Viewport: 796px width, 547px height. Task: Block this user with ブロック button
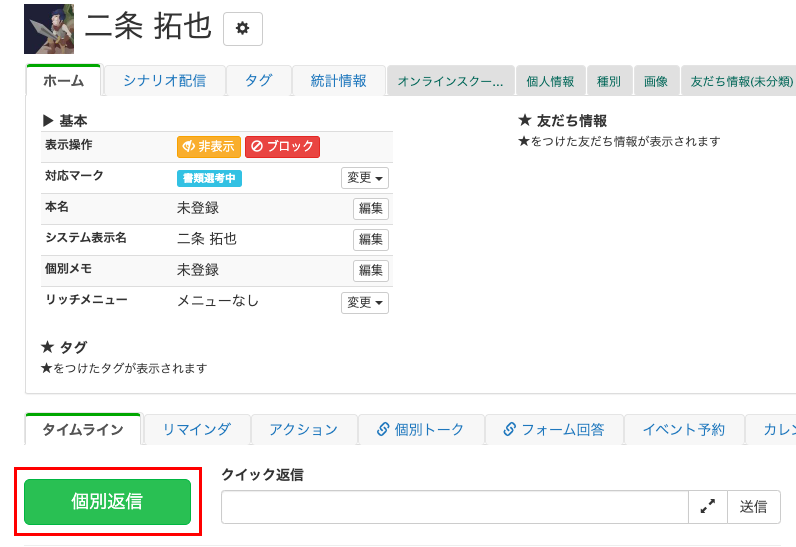(x=282, y=147)
